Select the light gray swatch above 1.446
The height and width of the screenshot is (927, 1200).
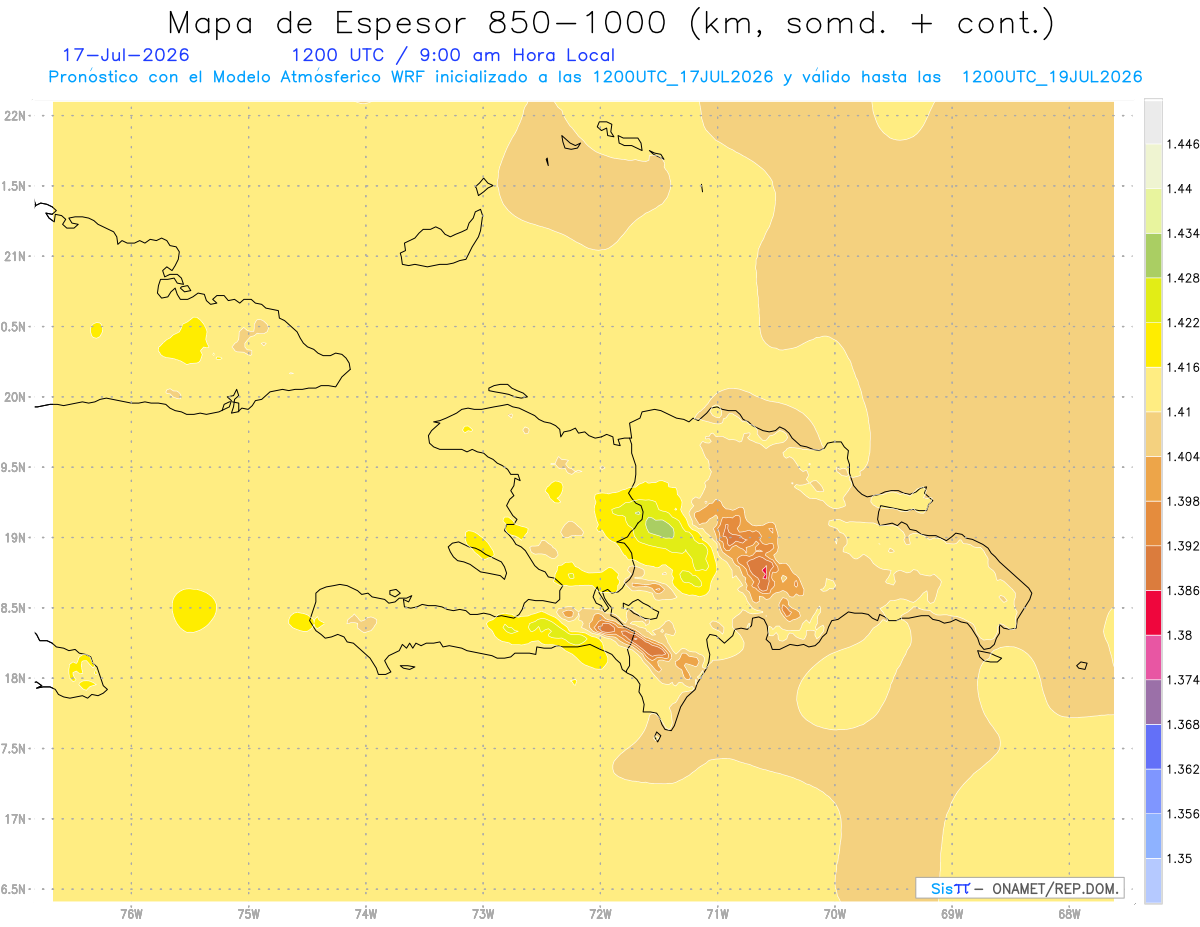[1153, 121]
